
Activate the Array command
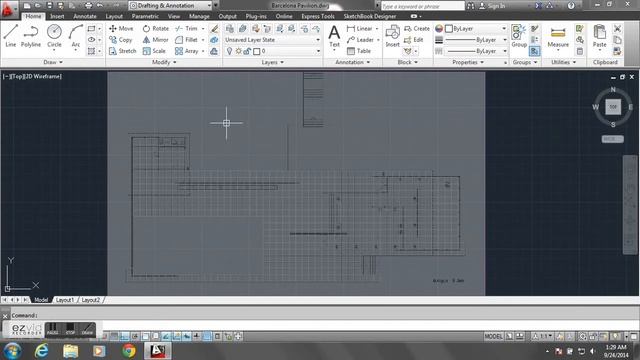187,51
